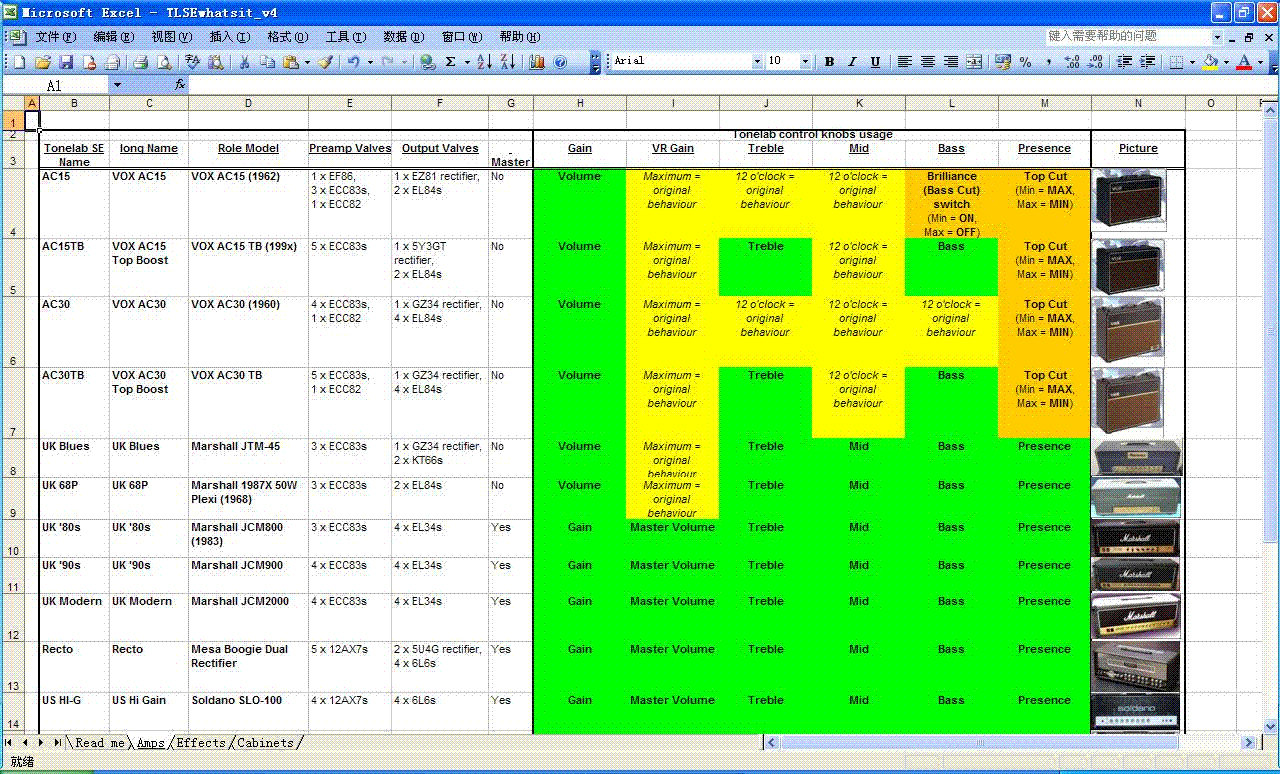This screenshot has width=1280, height=774.
Task: Switch to the Cabinets sheet tab
Action: coord(265,743)
